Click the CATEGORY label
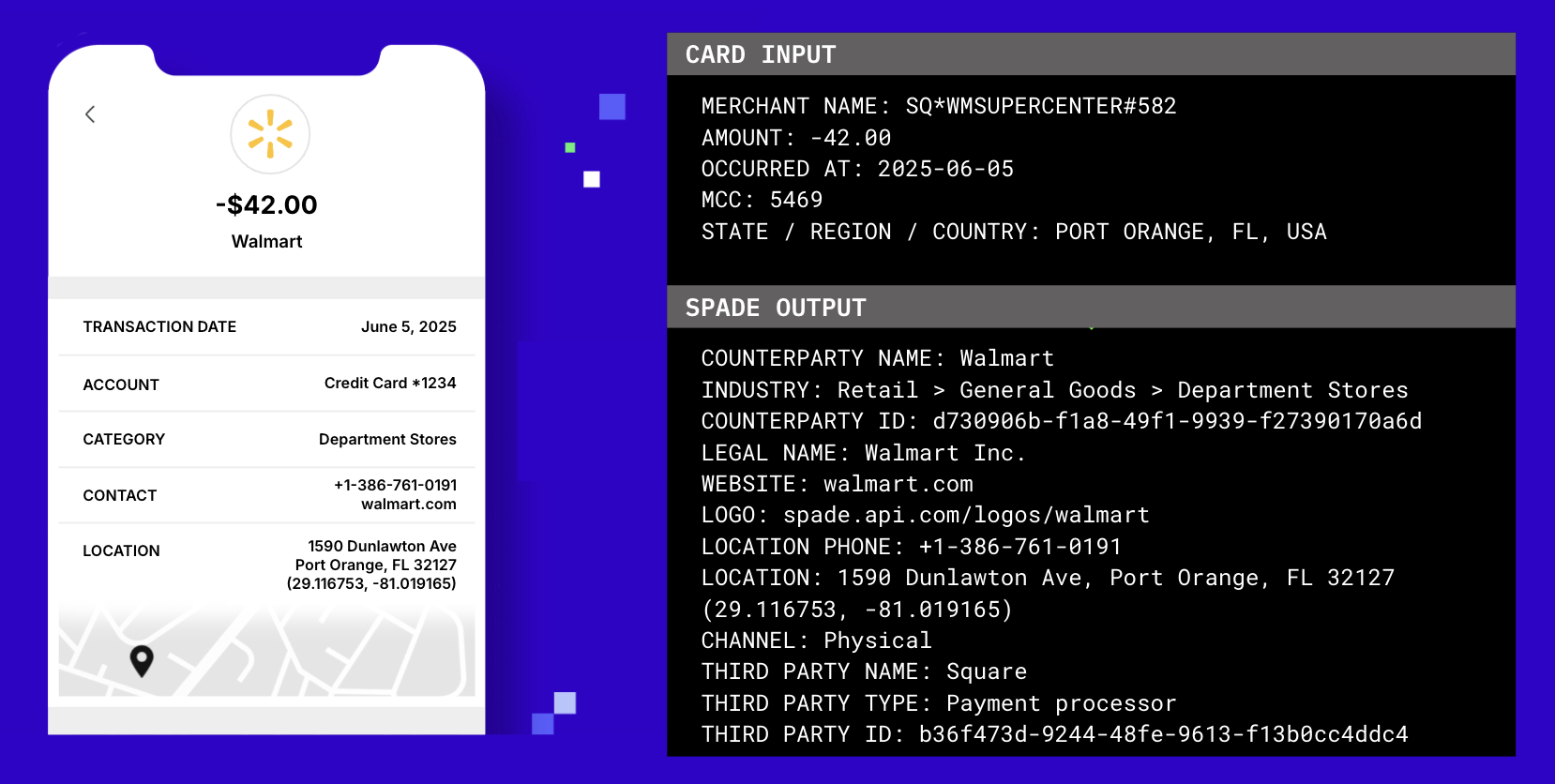Image resolution: width=1555 pixels, height=784 pixels. pyautogui.click(x=124, y=439)
